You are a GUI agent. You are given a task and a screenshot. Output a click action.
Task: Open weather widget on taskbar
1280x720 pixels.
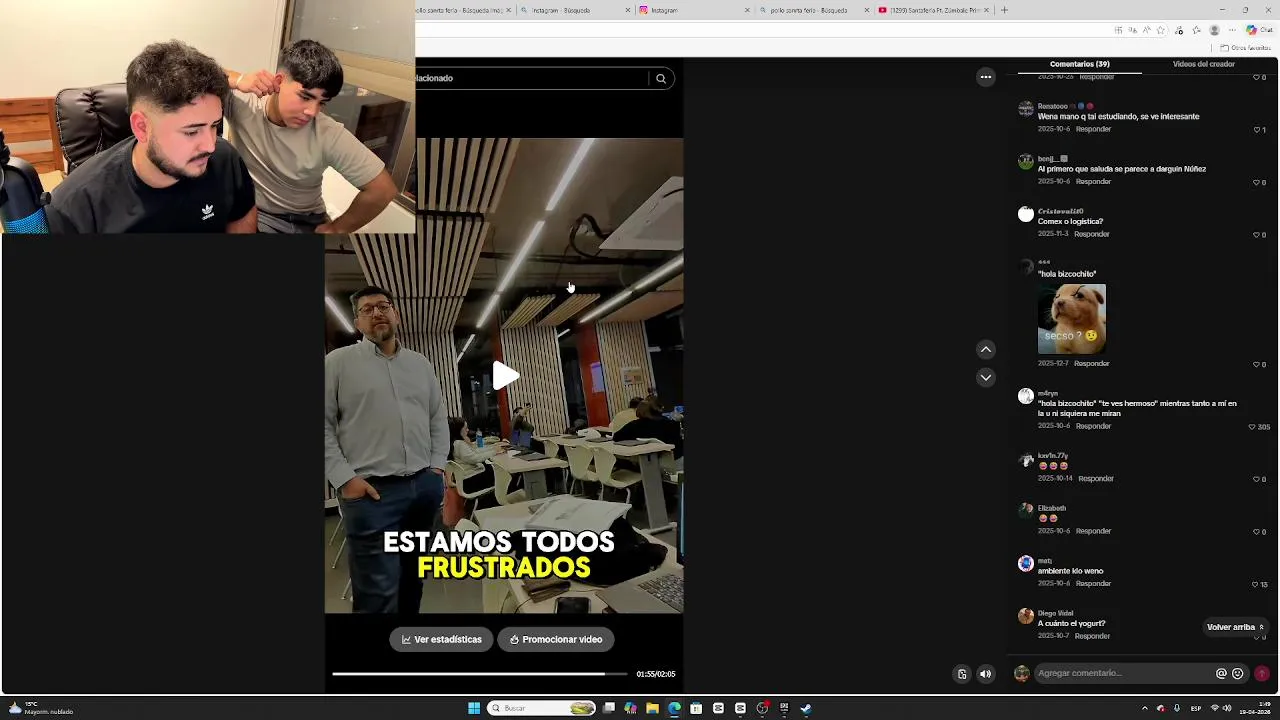click(40, 708)
